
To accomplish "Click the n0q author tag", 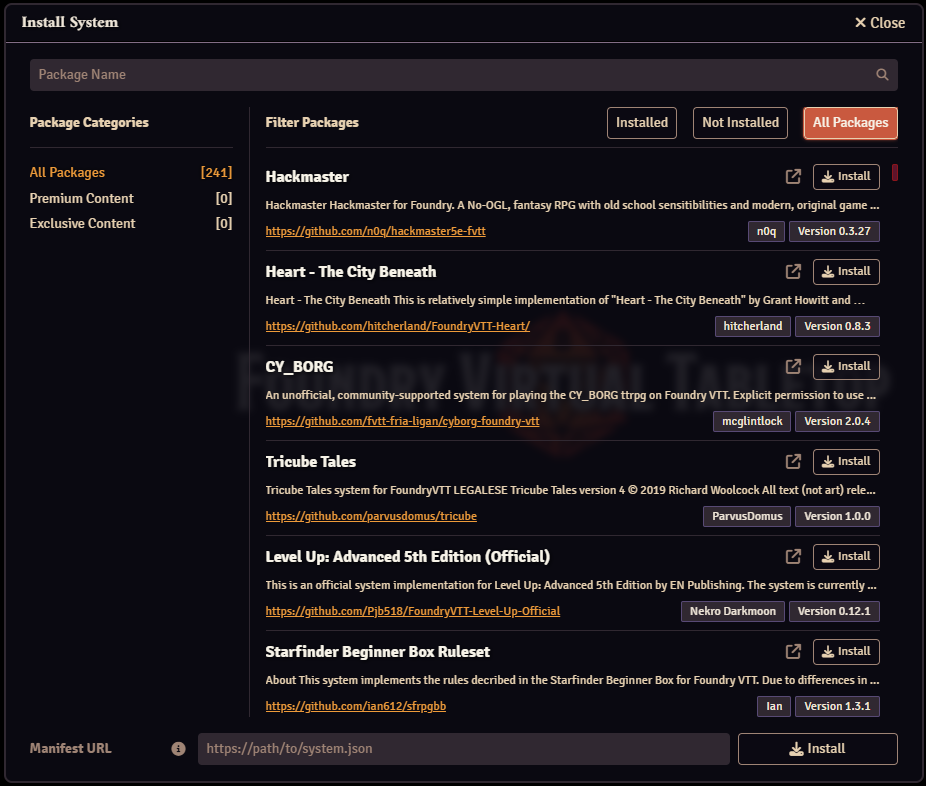I will click(766, 231).
